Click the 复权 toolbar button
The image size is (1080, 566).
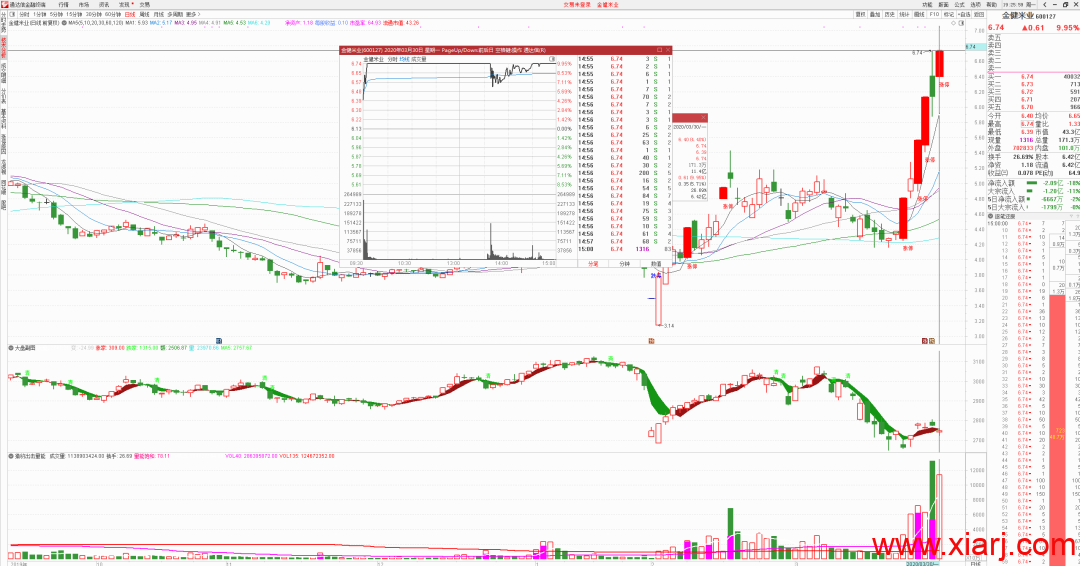click(860, 14)
